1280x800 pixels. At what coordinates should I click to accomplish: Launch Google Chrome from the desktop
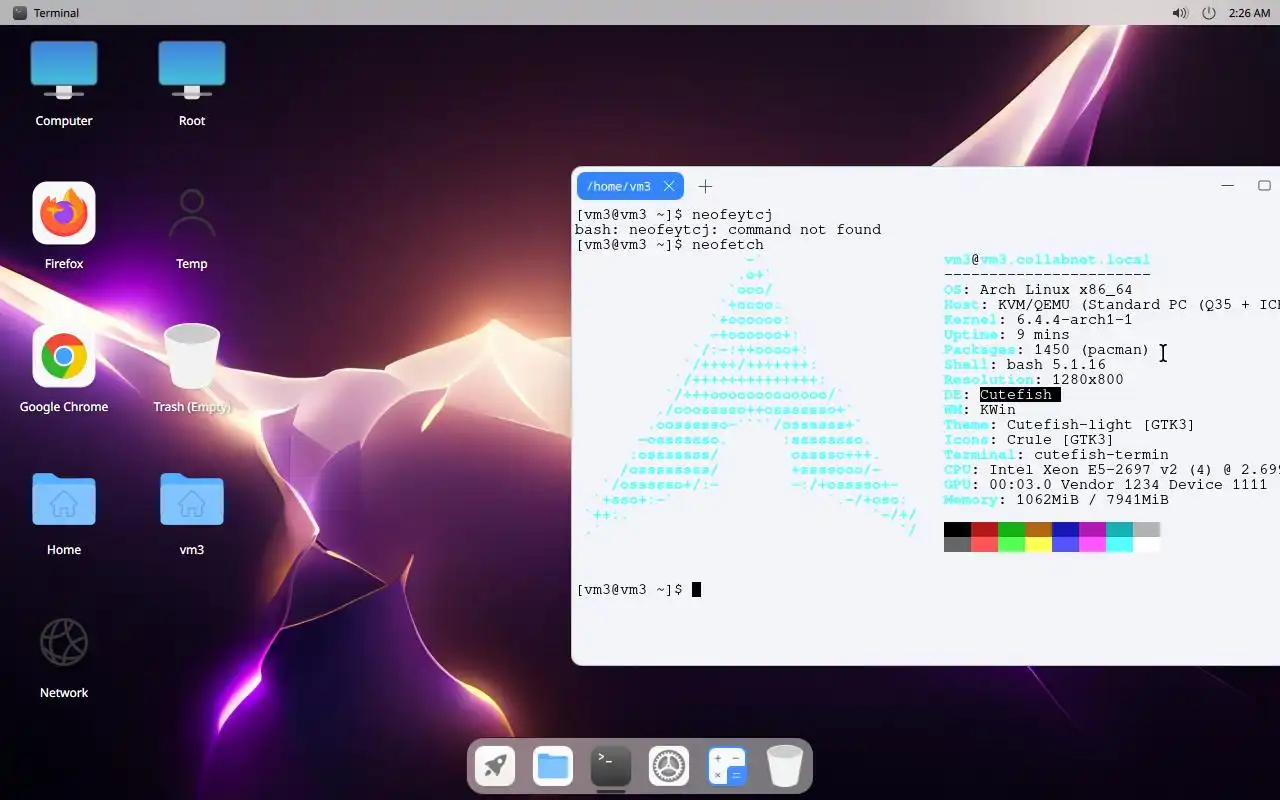click(64, 368)
